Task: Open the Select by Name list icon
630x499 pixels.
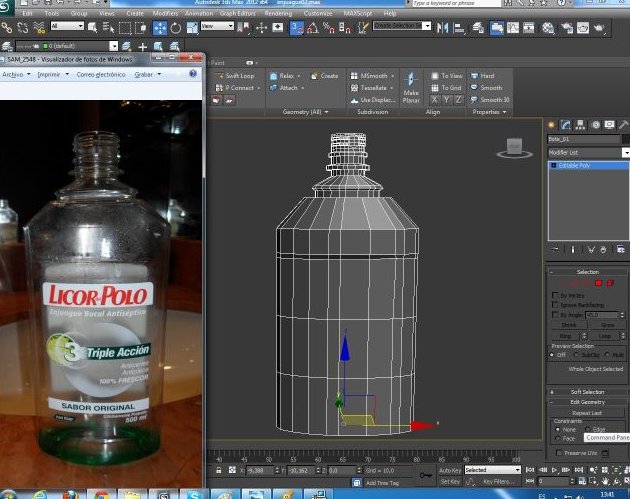Action: (108, 28)
